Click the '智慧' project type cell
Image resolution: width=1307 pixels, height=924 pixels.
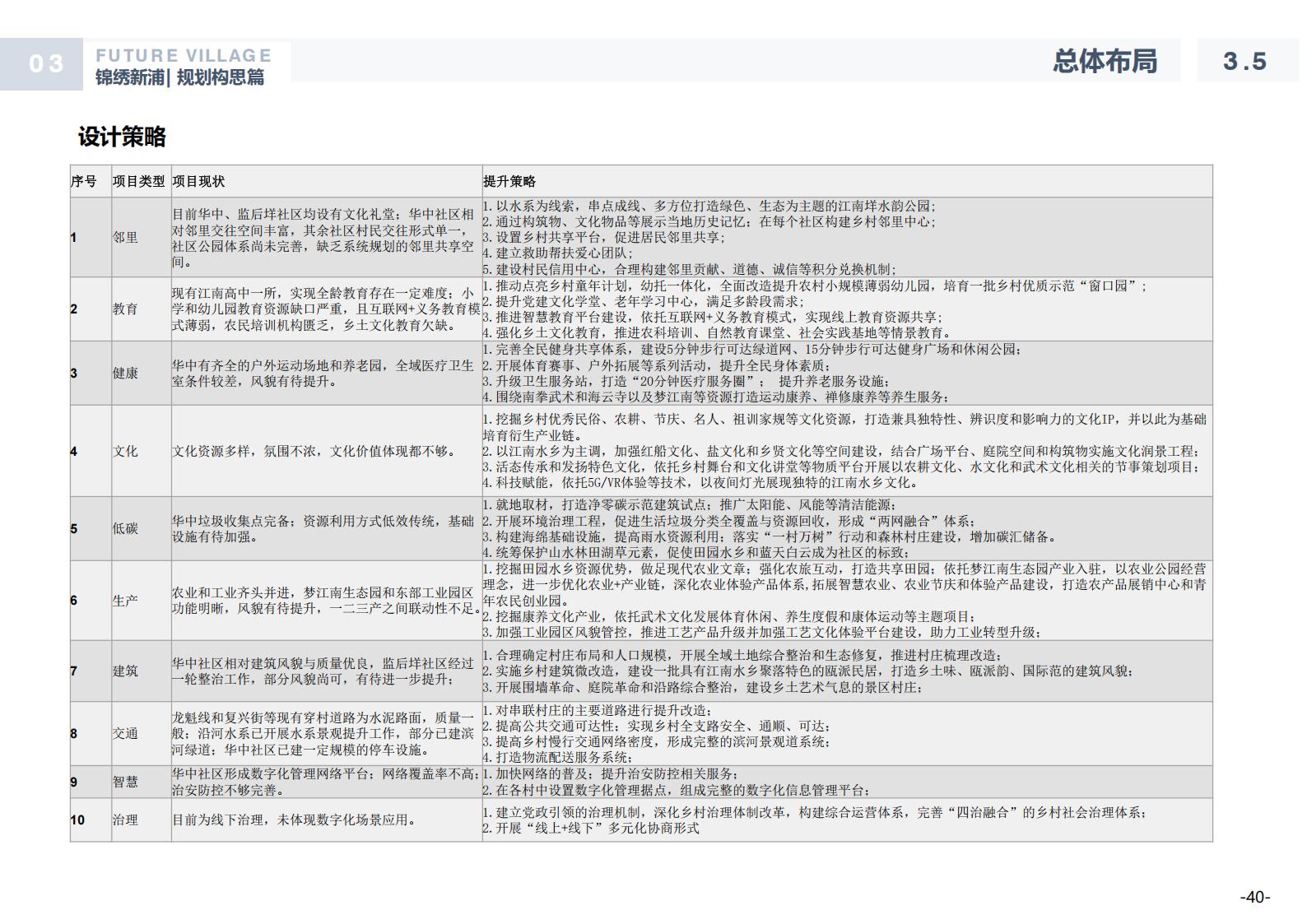pos(126,782)
